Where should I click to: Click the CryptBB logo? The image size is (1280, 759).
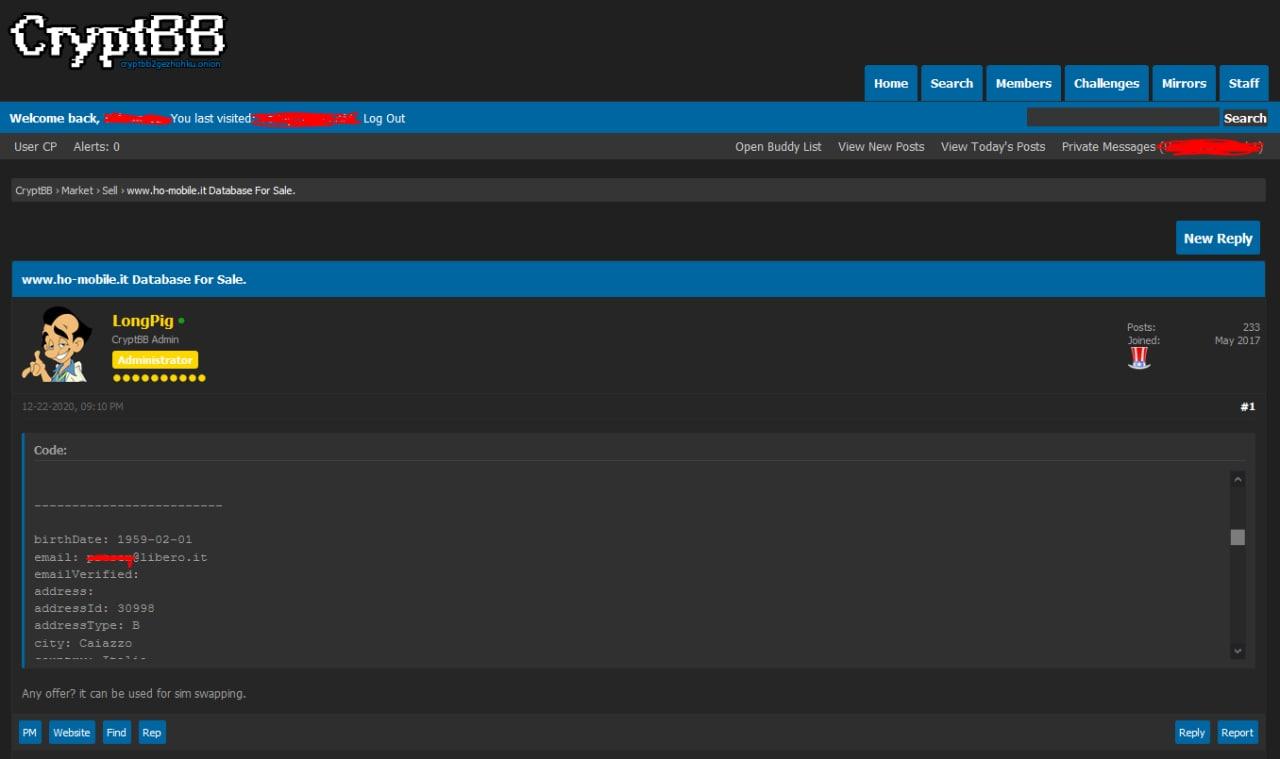(118, 40)
